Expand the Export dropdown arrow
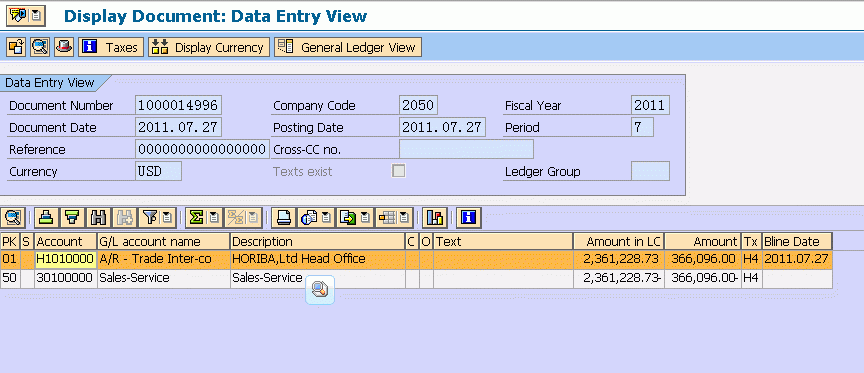This screenshot has width=864, height=373. (x=365, y=218)
